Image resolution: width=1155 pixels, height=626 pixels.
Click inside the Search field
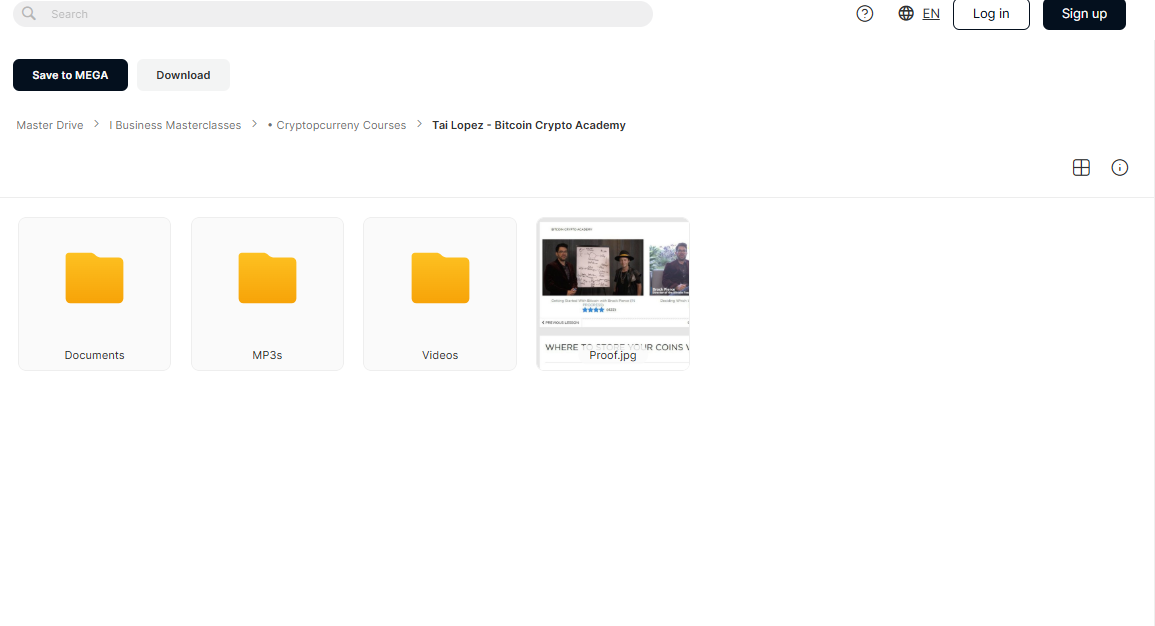click(333, 14)
